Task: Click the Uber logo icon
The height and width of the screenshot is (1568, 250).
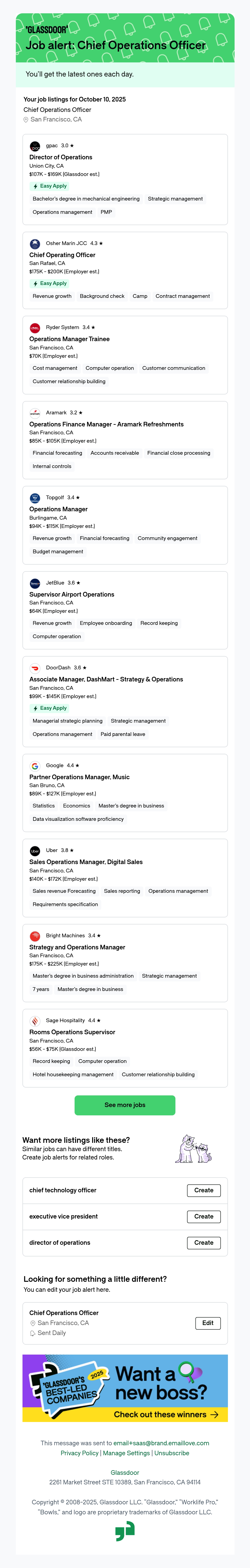Action: (x=35, y=851)
